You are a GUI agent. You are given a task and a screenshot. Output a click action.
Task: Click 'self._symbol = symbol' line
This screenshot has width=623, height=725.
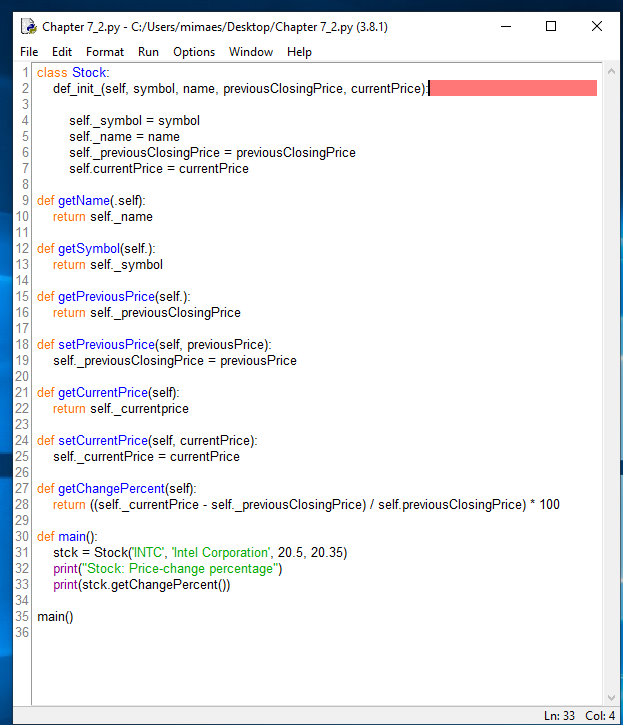tap(135, 121)
